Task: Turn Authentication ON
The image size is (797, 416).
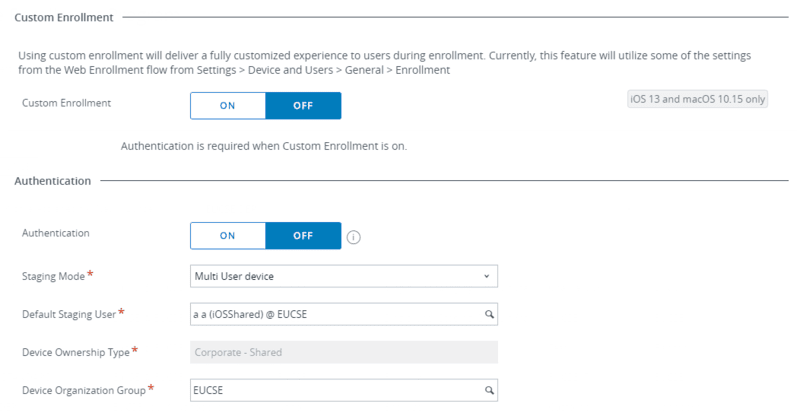Action: click(x=228, y=235)
